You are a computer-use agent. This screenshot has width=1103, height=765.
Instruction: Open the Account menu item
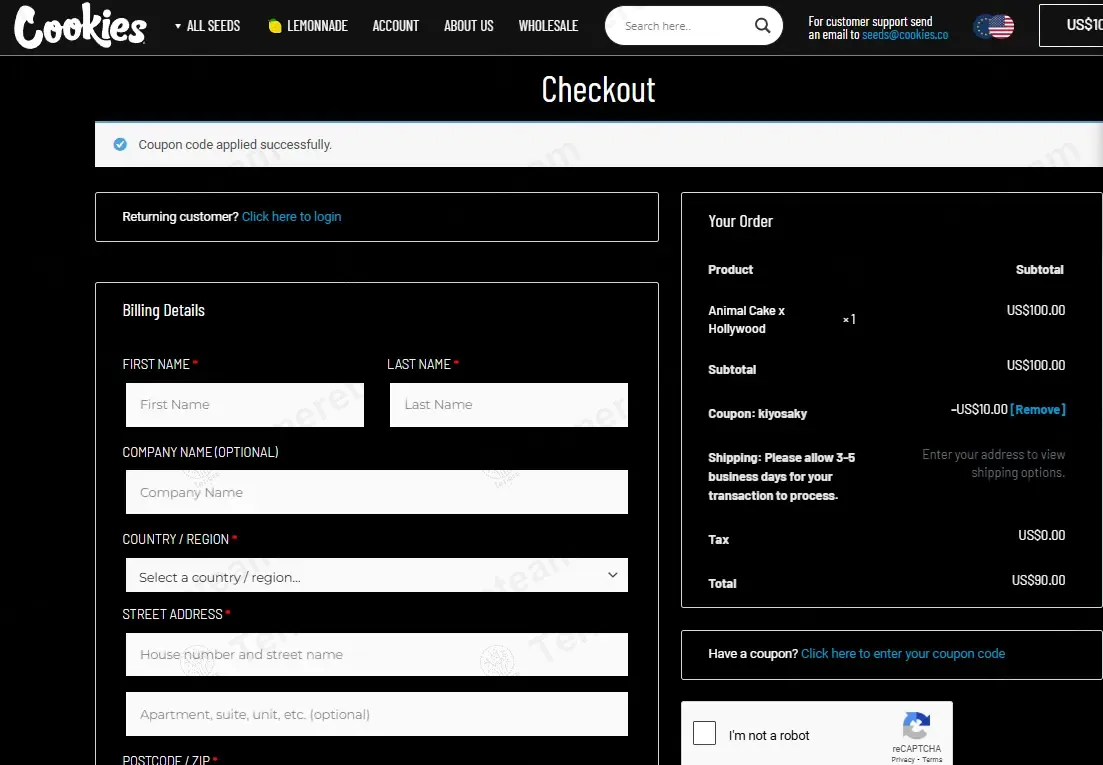pos(395,26)
